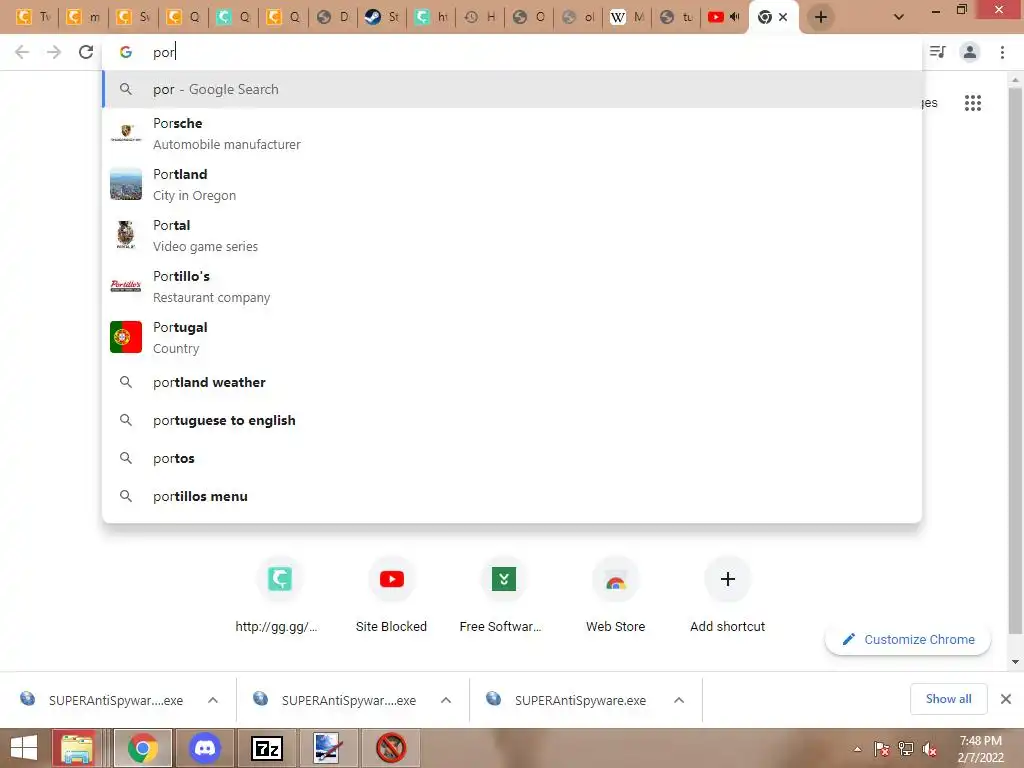This screenshot has height=768, width=1024.
Task: Show hidden system tray icons arrow
Action: (857, 749)
